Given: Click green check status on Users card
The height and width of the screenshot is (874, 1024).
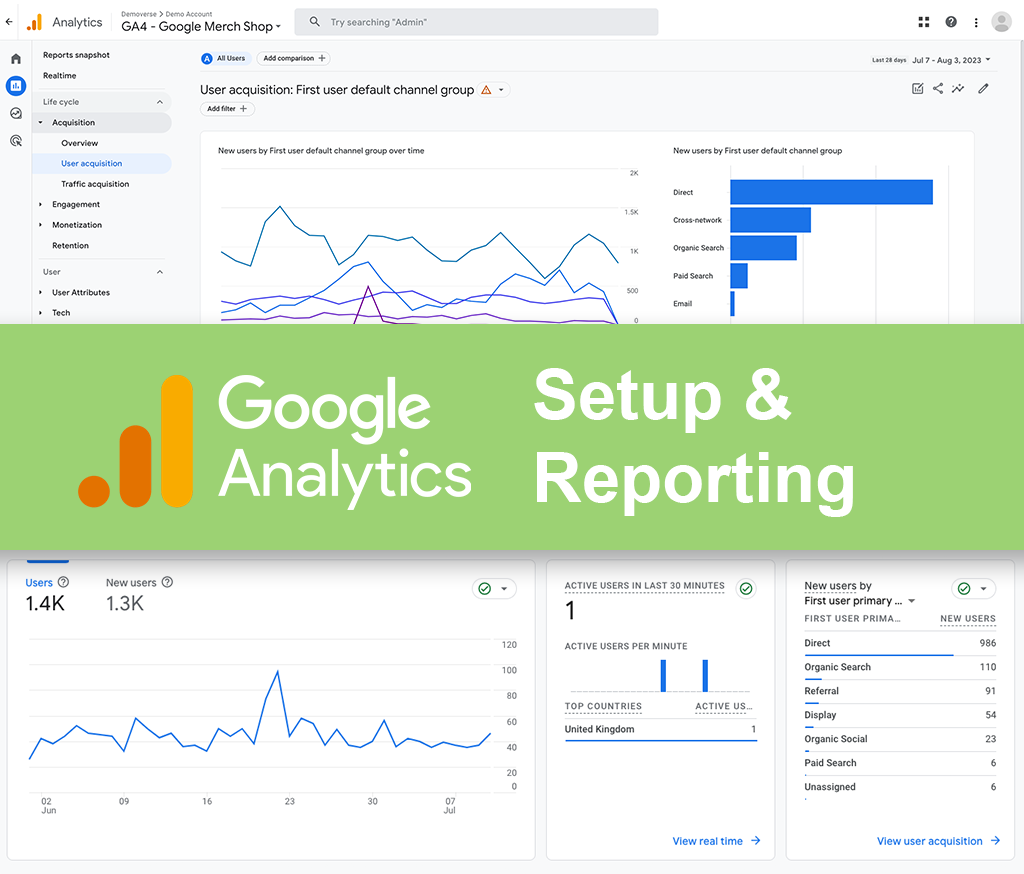Looking at the screenshot, I should (x=485, y=589).
